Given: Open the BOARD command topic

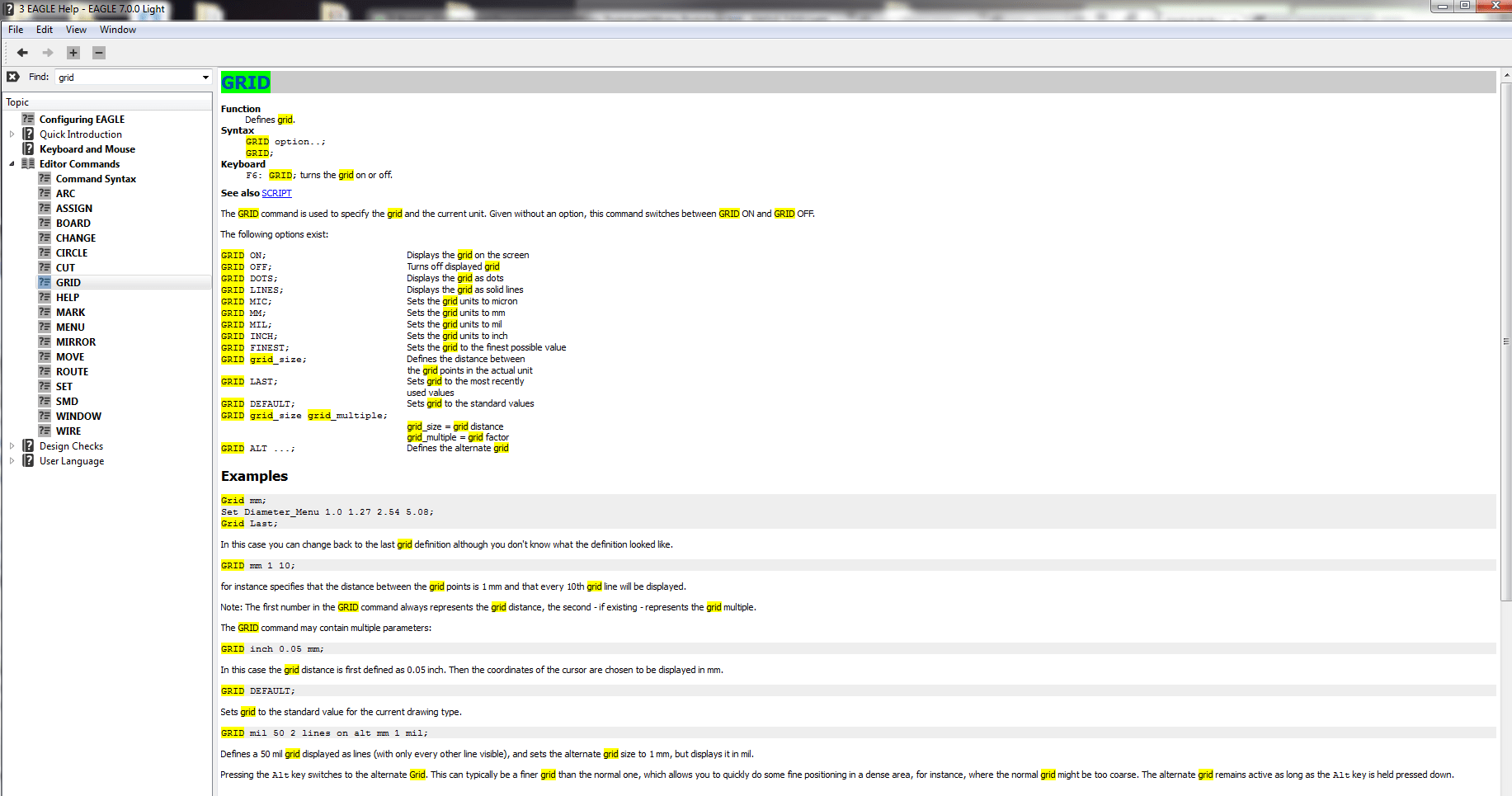Looking at the screenshot, I should click(73, 224).
